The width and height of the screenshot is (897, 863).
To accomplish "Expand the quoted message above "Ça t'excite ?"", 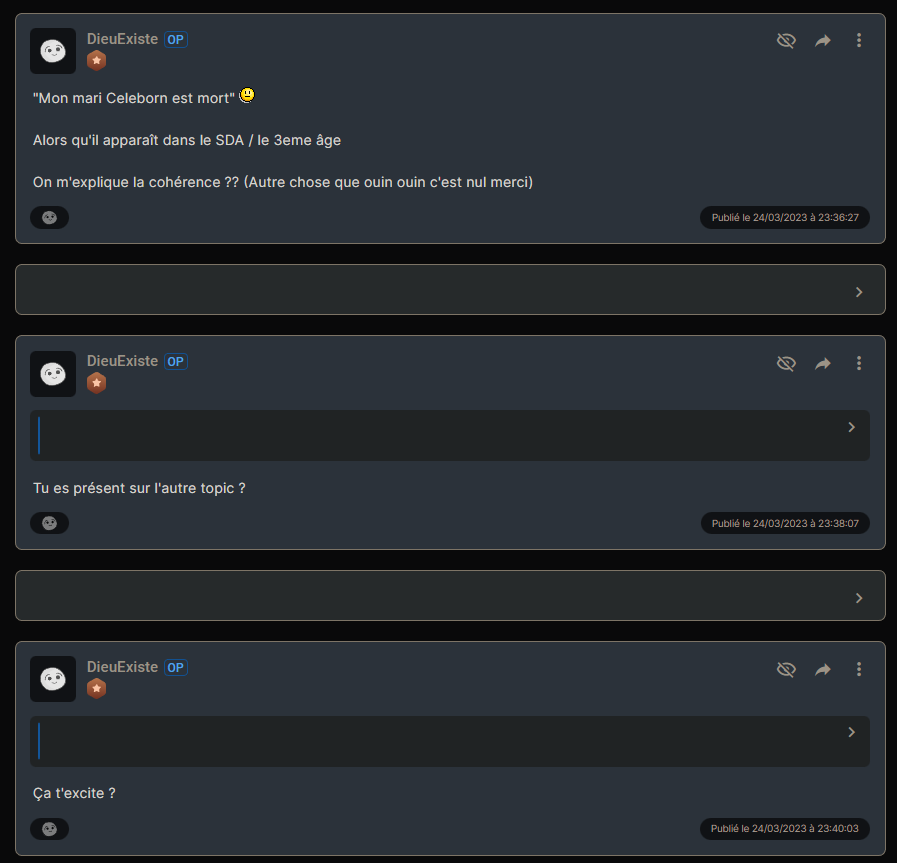I will tap(851, 732).
